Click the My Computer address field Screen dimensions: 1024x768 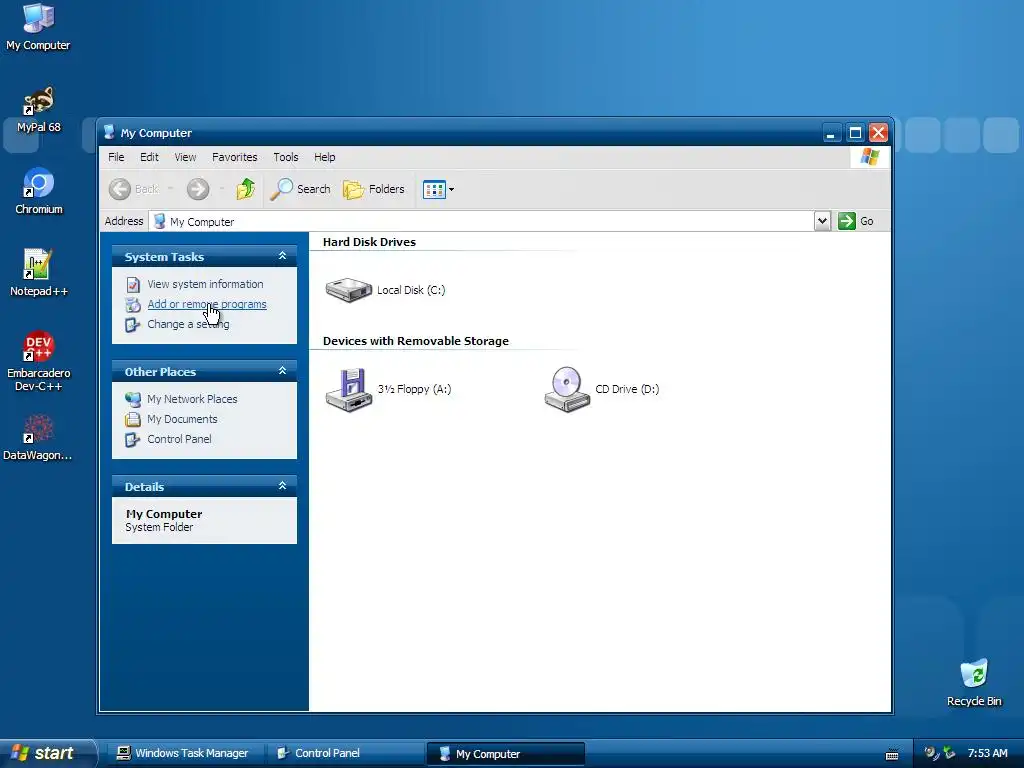[x=482, y=221]
